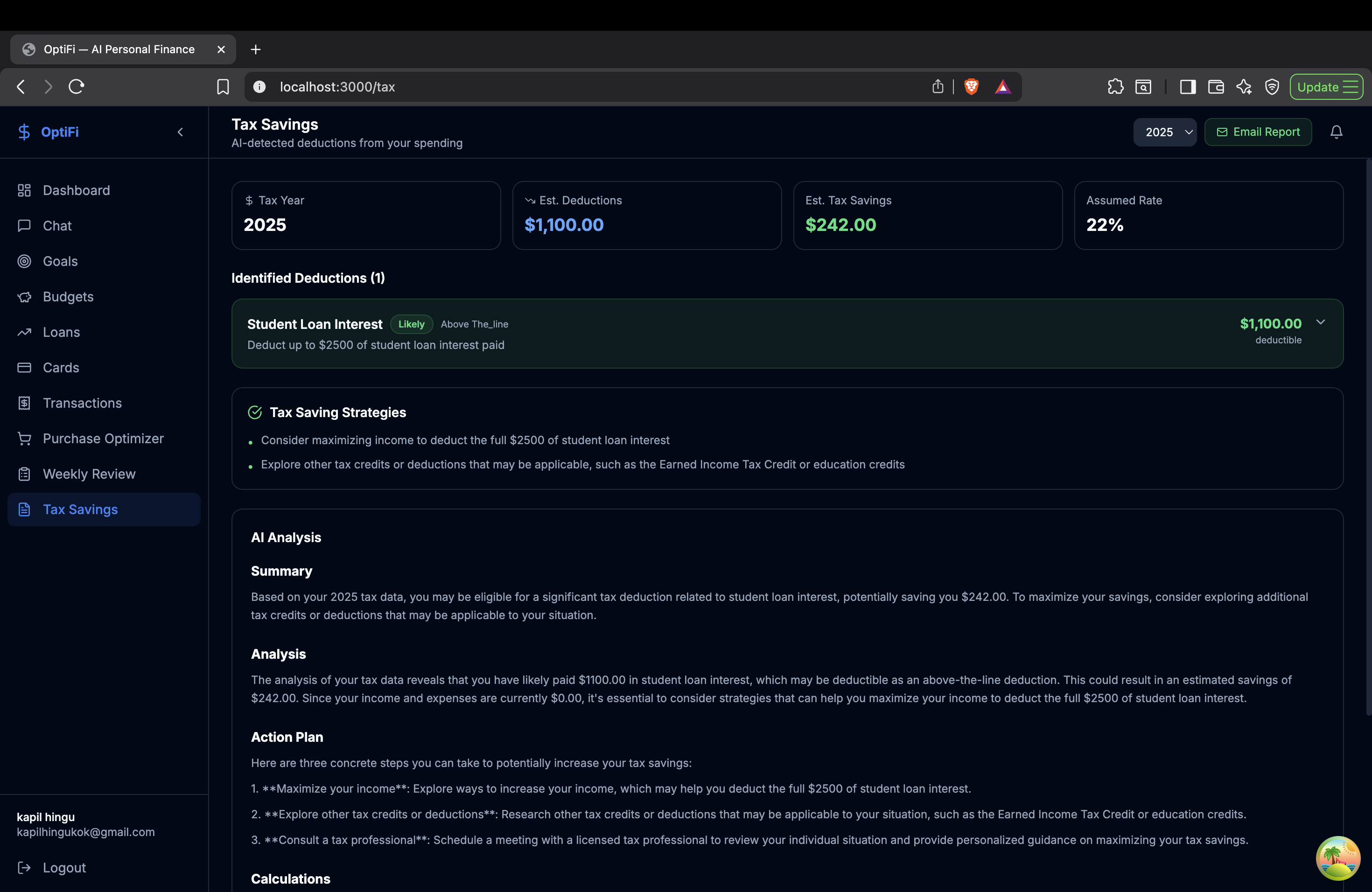
Task: Collapse the OptiFi sidebar
Action: click(181, 132)
